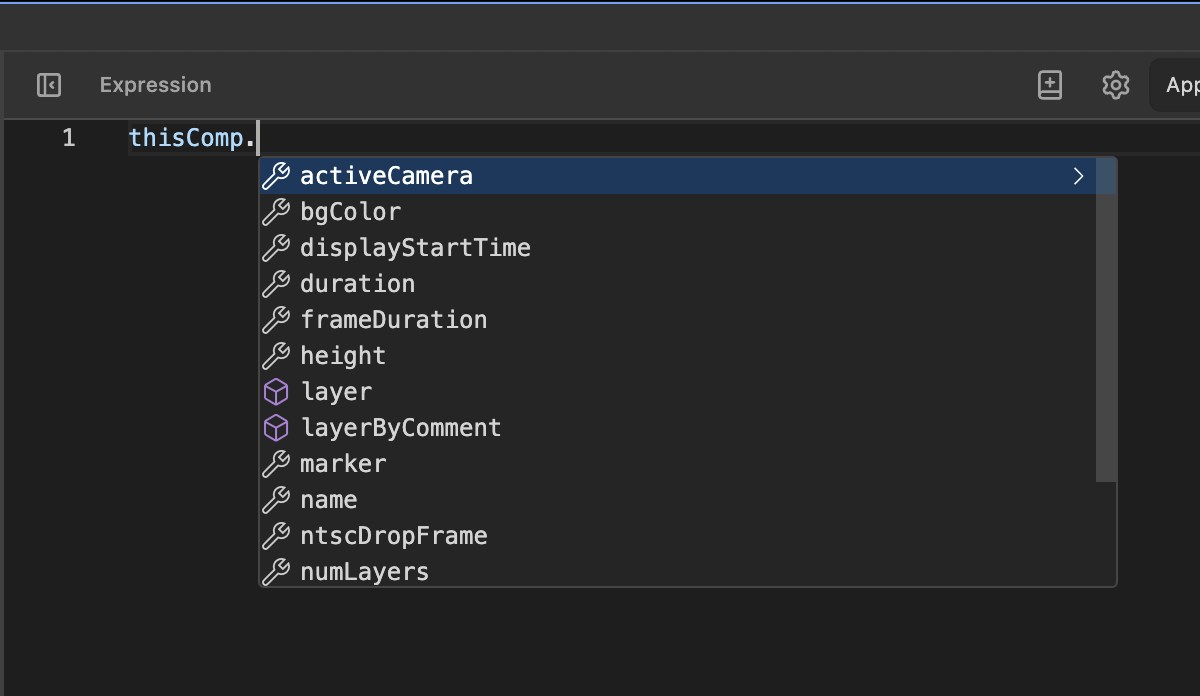Click the wrench icon beside activeCamera
1200x696 pixels.
click(277, 175)
